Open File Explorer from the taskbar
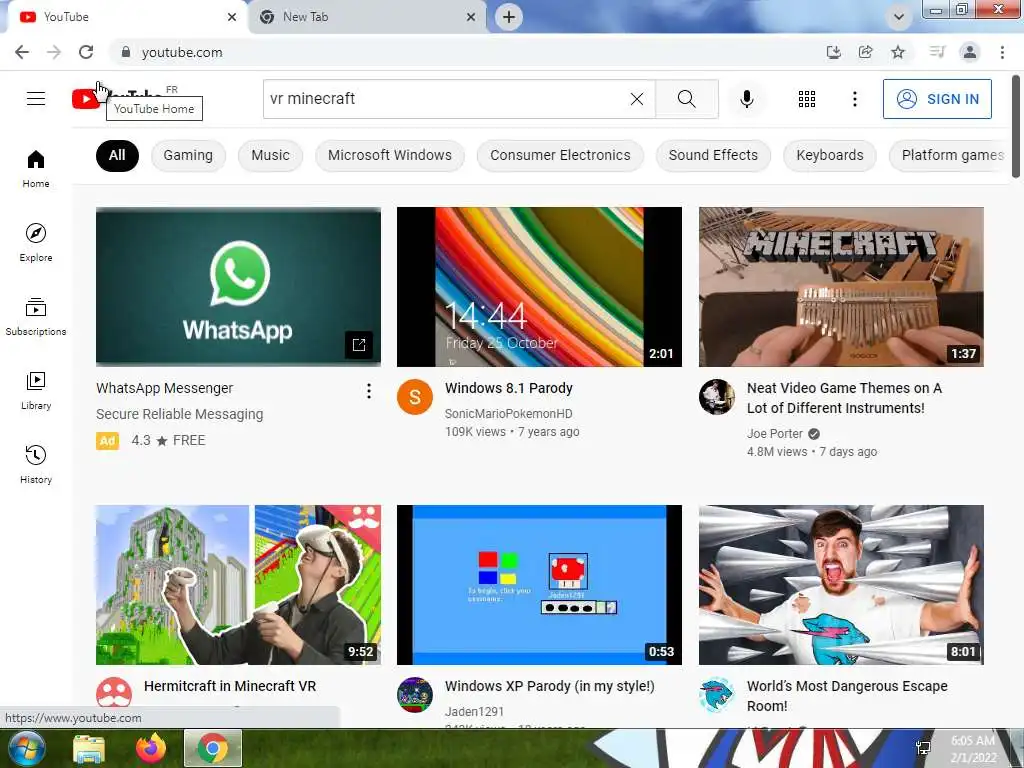1024x768 pixels. 89,748
